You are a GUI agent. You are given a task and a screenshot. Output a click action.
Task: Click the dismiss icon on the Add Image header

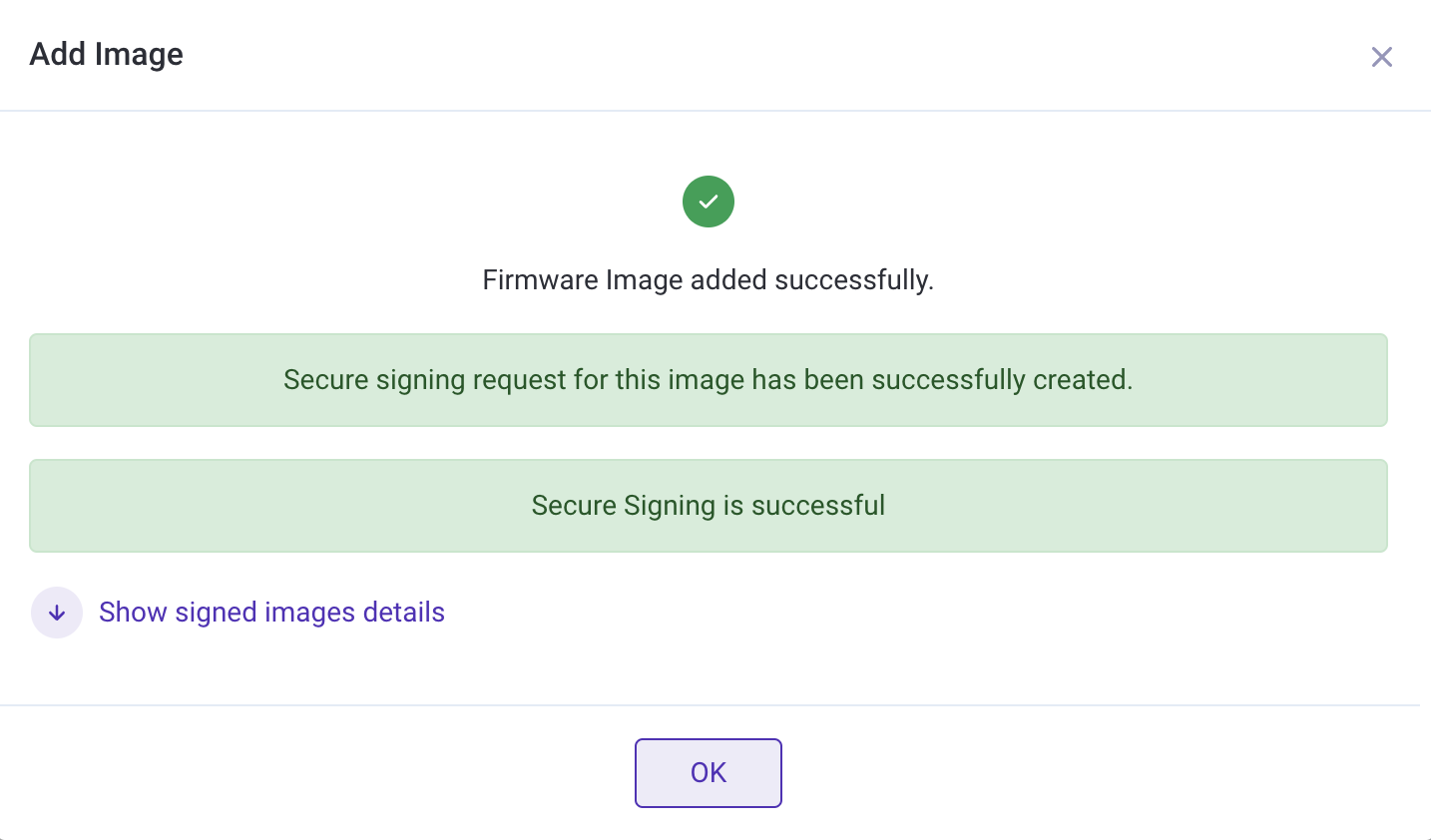coord(1382,57)
